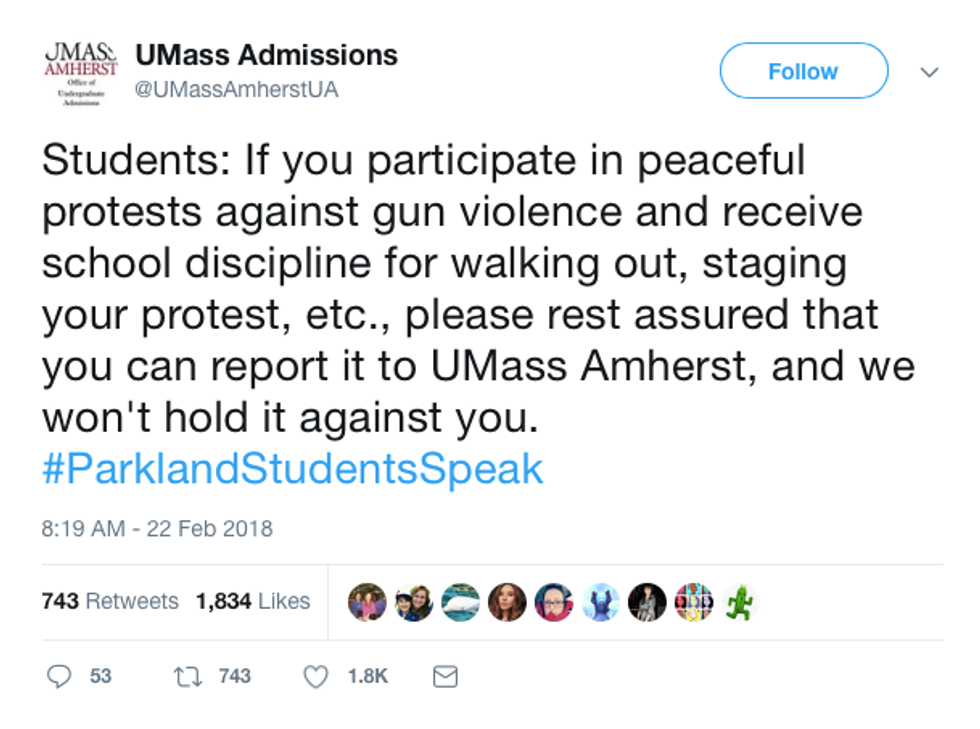Click the @UMassAmherstUA handle
The image size is (980, 729).
pyautogui.click(x=237, y=89)
